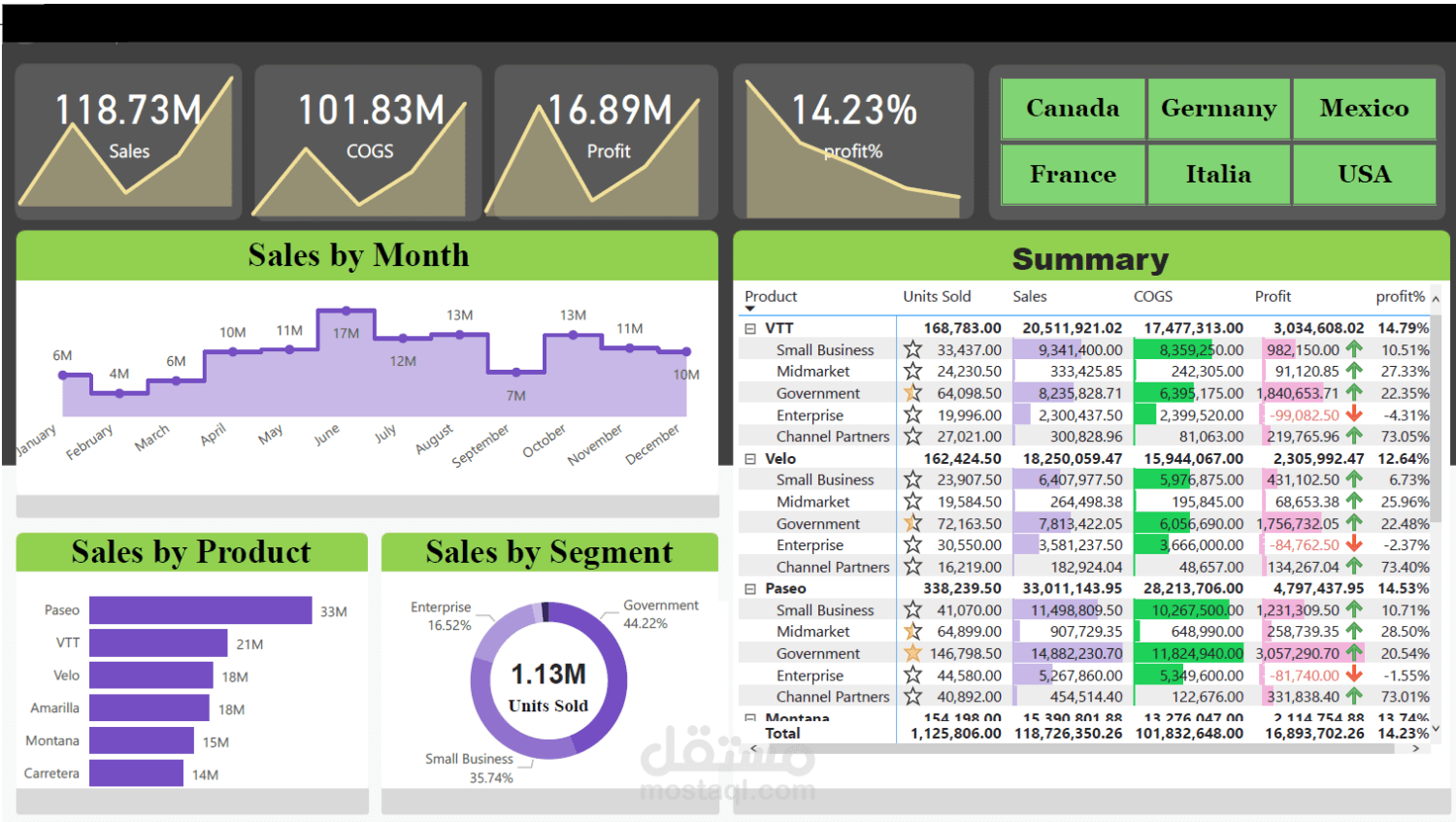Click green up arrow next to 982,150.00 profit
Screen dimensions: 1456x822
click(x=1354, y=349)
